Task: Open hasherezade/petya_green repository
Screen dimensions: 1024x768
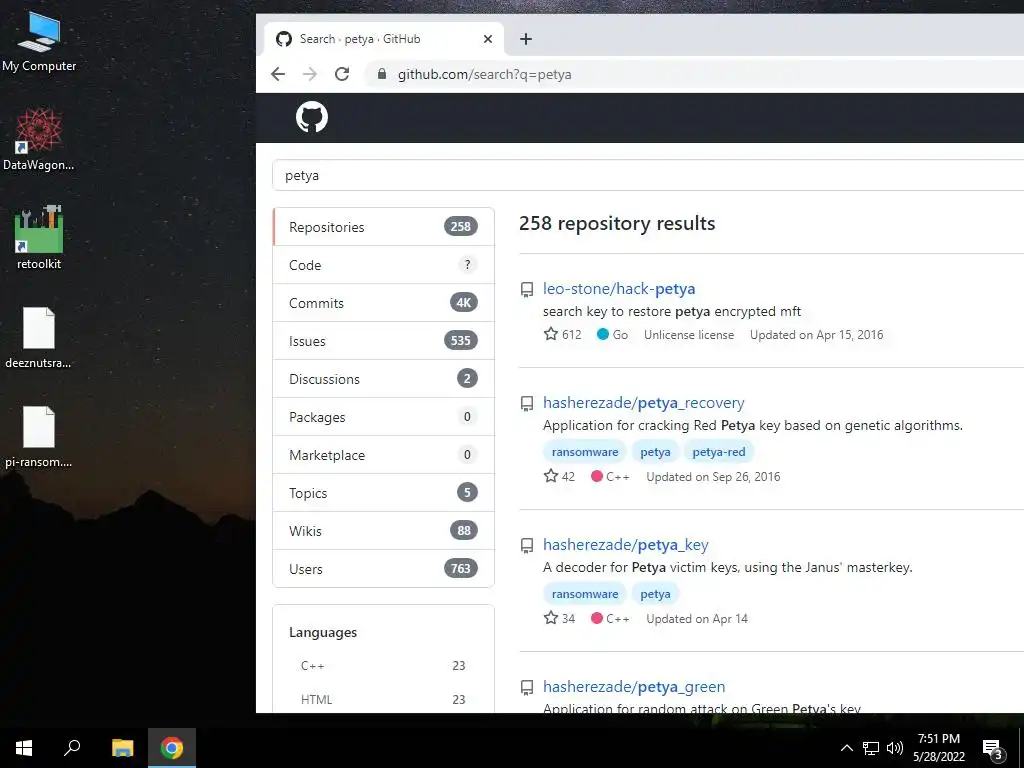Action: 633,686
